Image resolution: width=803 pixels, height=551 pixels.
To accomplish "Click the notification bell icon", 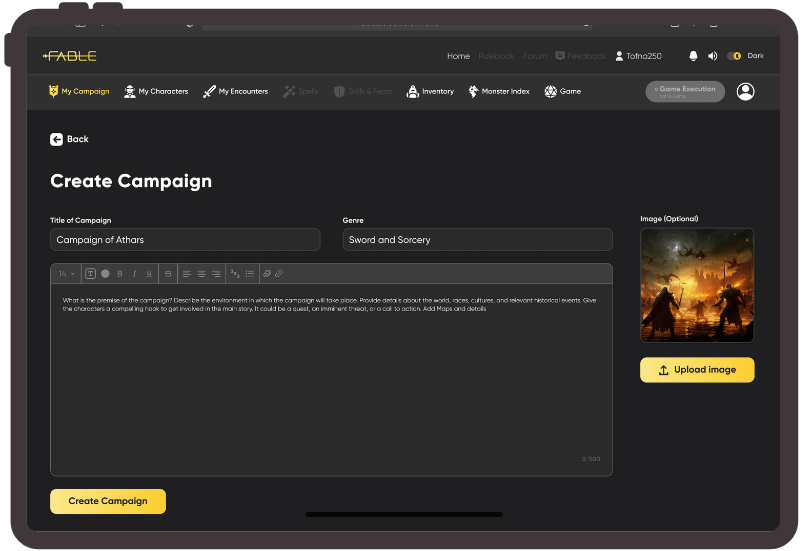I will 693,56.
